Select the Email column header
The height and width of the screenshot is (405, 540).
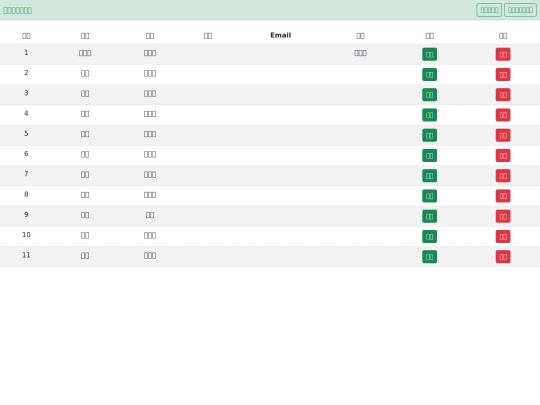coord(281,35)
